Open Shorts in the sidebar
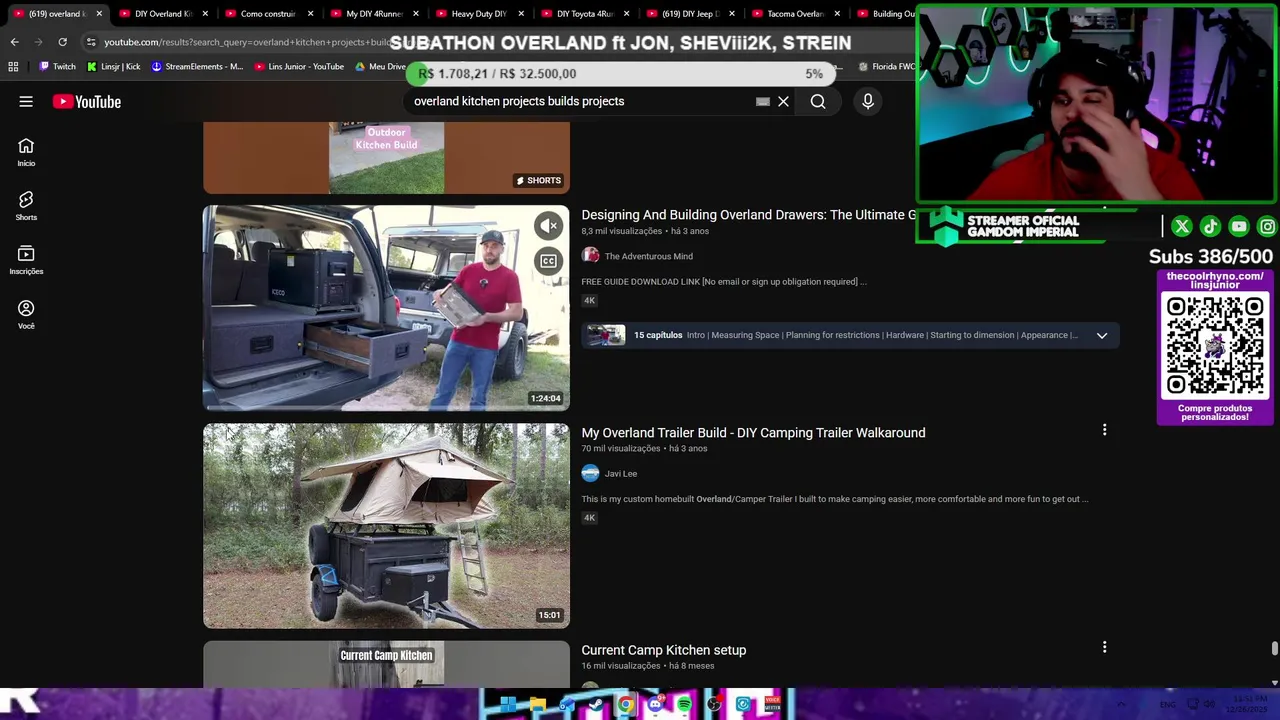 (x=26, y=206)
